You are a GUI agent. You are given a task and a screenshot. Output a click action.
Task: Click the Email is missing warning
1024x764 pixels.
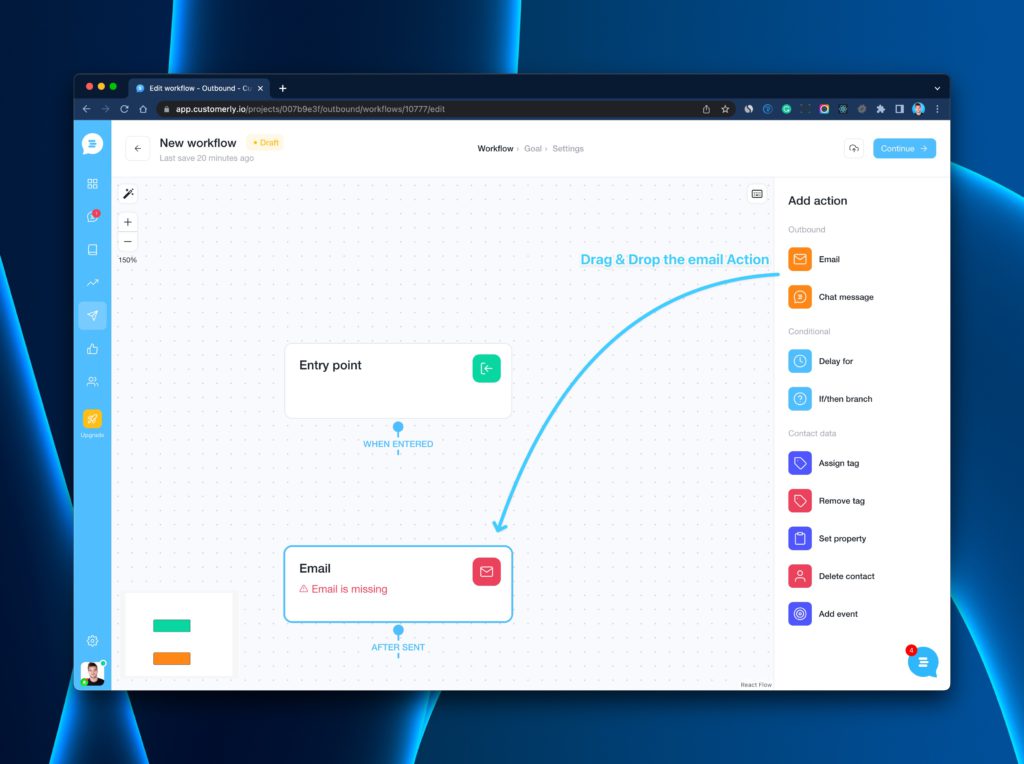click(x=344, y=589)
